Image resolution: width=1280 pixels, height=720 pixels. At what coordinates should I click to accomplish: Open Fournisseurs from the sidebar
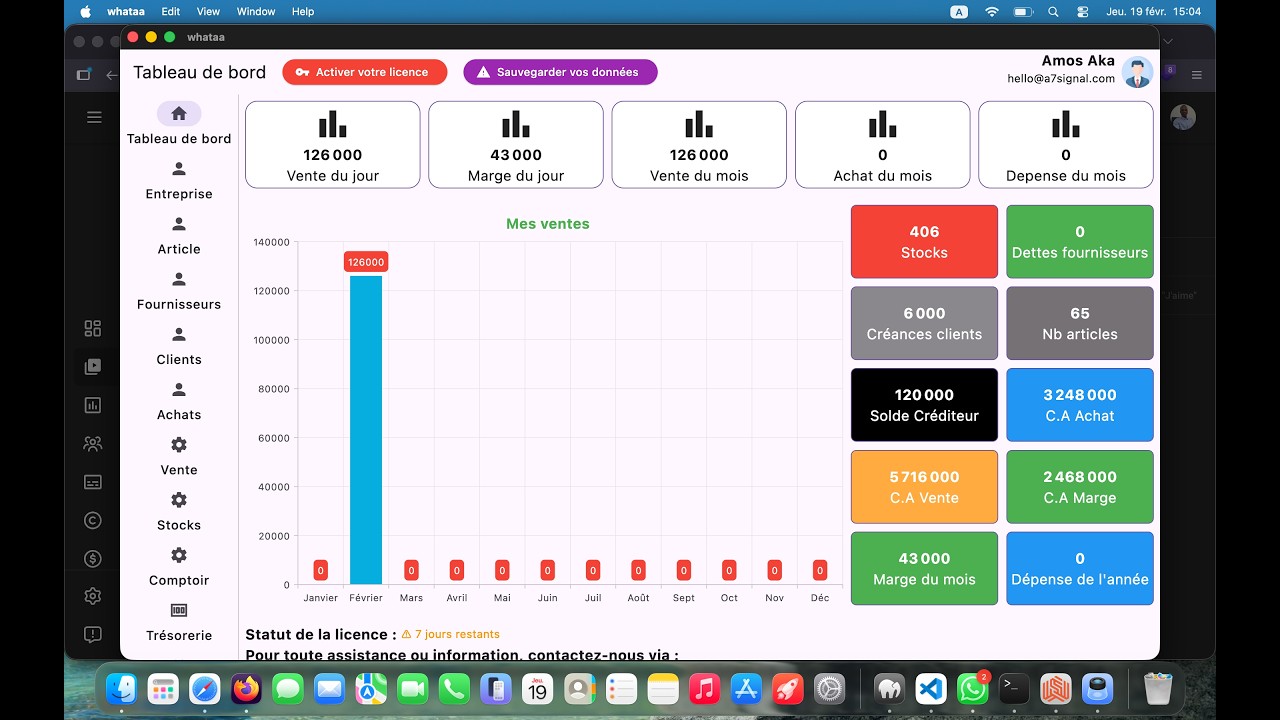click(179, 291)
